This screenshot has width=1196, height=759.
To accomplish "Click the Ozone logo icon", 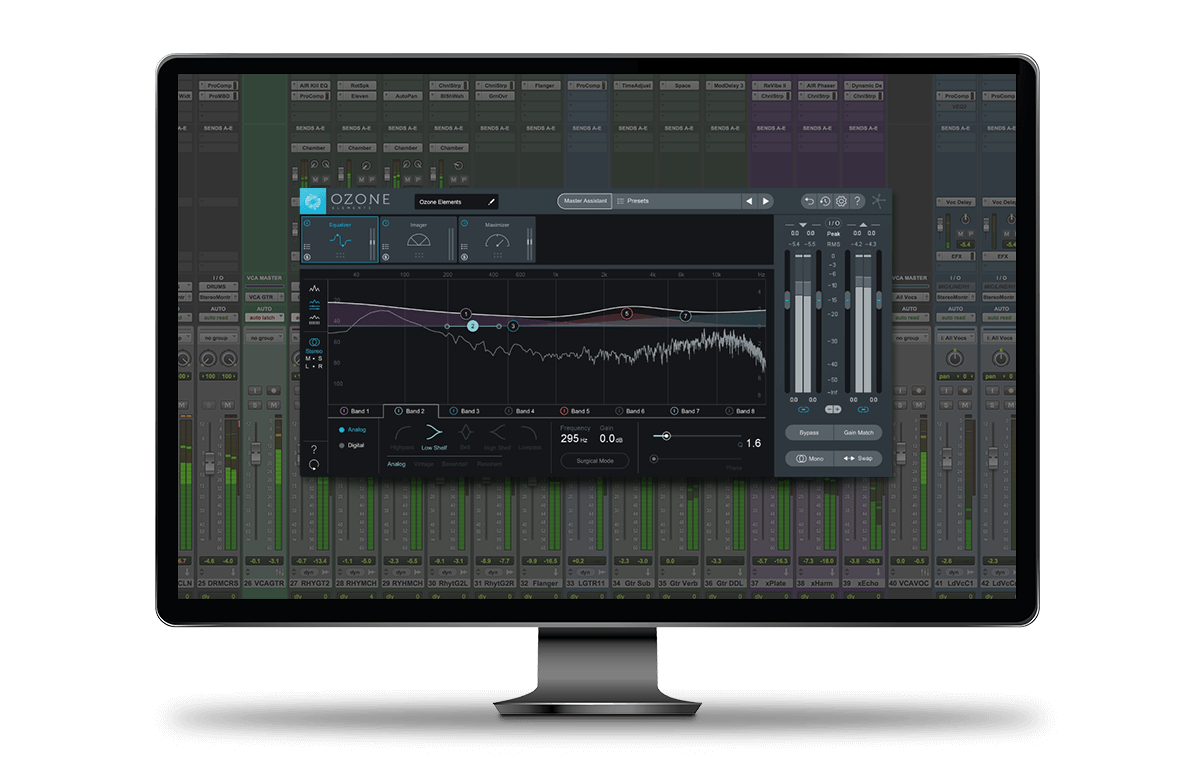I will (313, 201).
